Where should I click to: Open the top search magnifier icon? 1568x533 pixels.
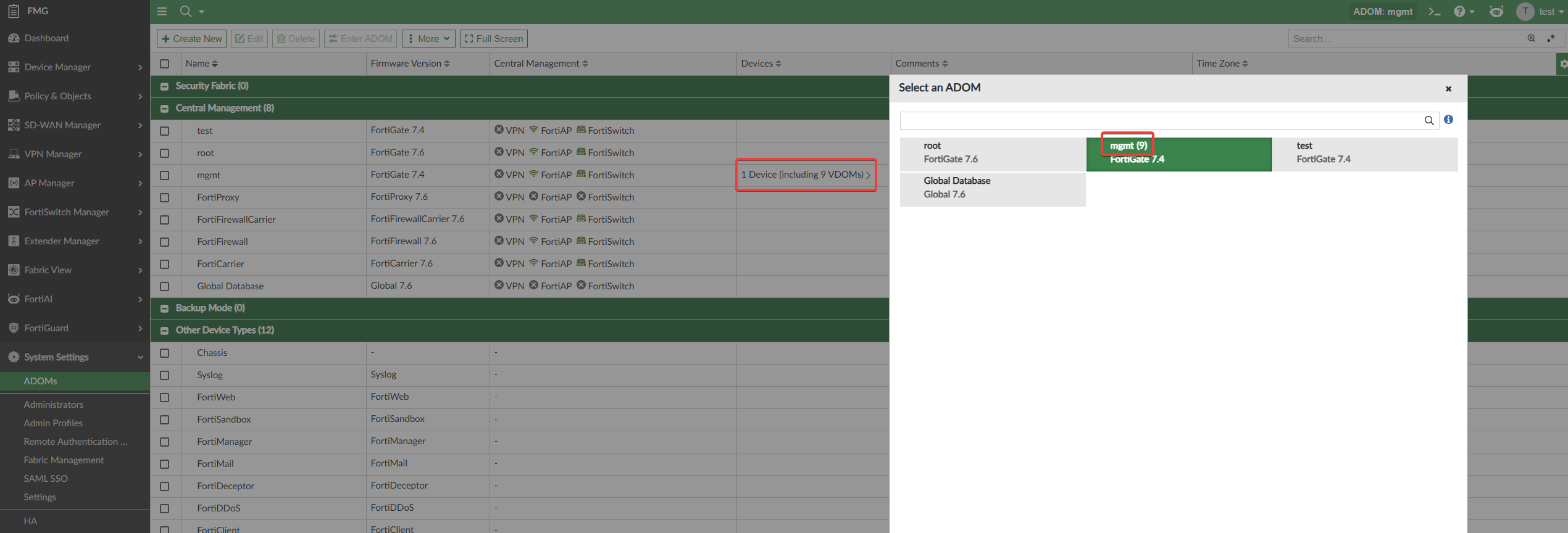[x=185, y=11]
